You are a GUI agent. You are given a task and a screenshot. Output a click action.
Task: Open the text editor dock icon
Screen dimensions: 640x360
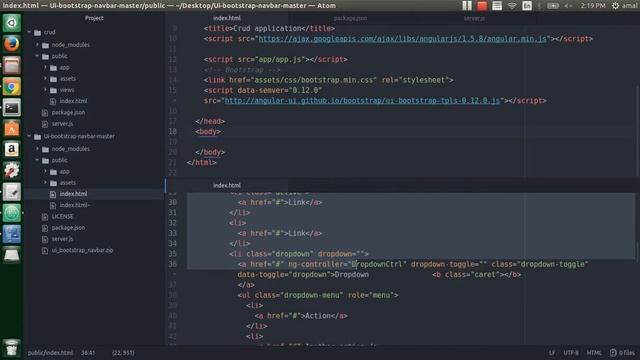coord(11,192)
